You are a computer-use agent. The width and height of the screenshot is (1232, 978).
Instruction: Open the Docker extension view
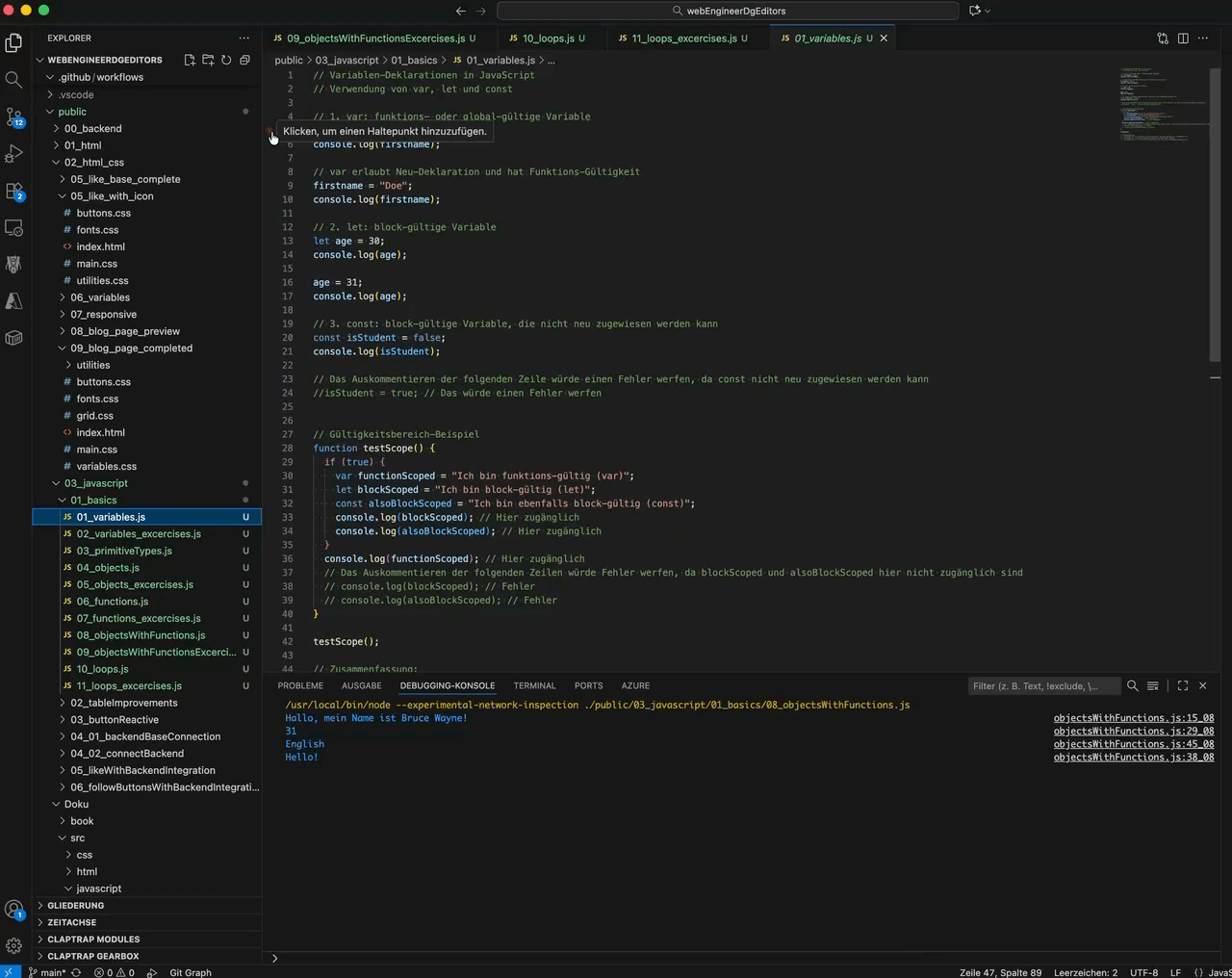point(13,338)
